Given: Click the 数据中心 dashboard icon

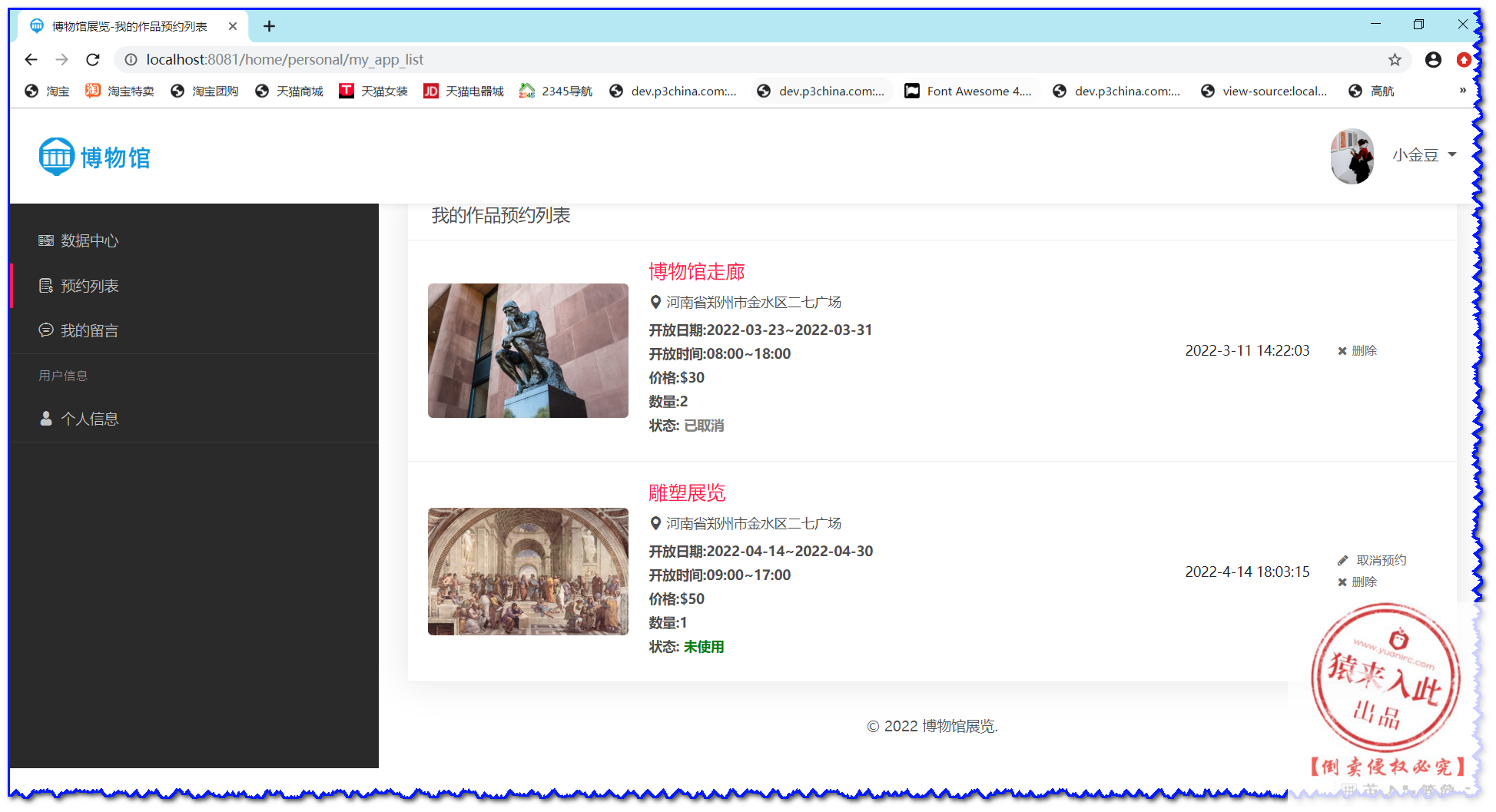Looking at the screenshot, I should point(46,240).
